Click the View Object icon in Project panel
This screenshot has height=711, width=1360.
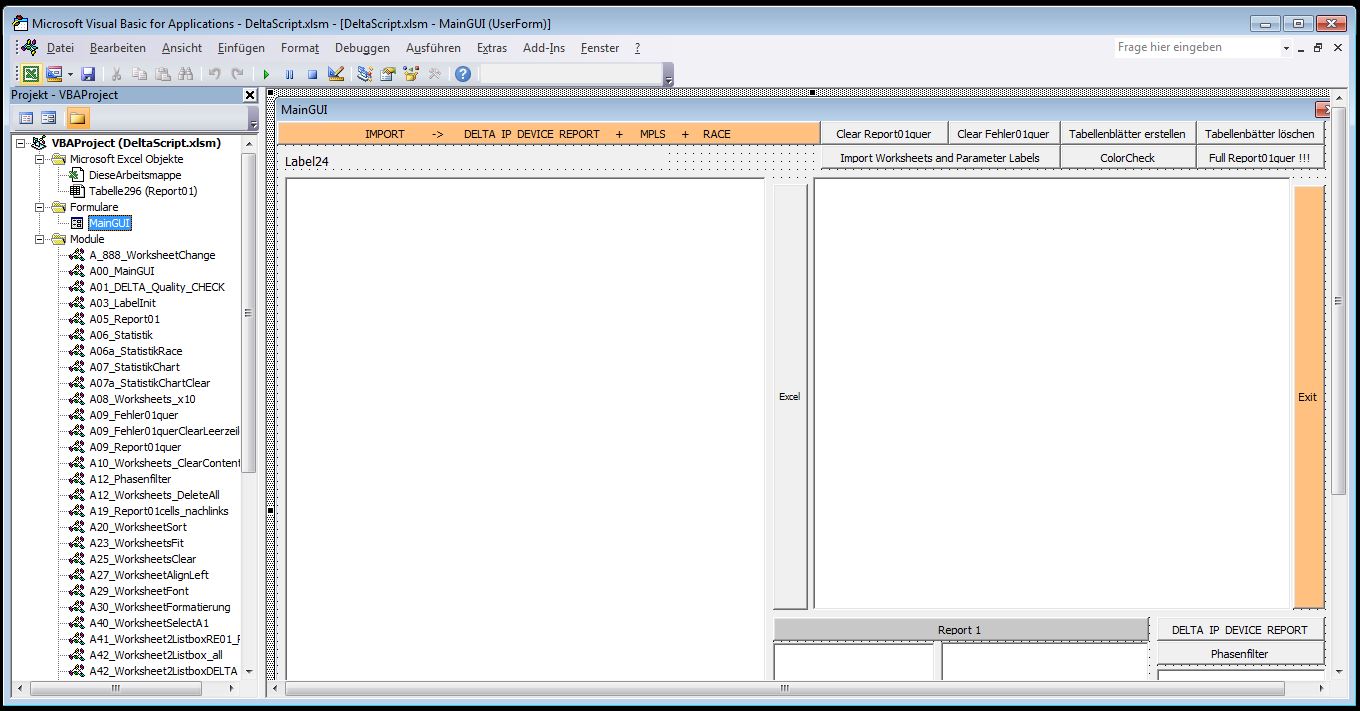(x=48, y=118)
